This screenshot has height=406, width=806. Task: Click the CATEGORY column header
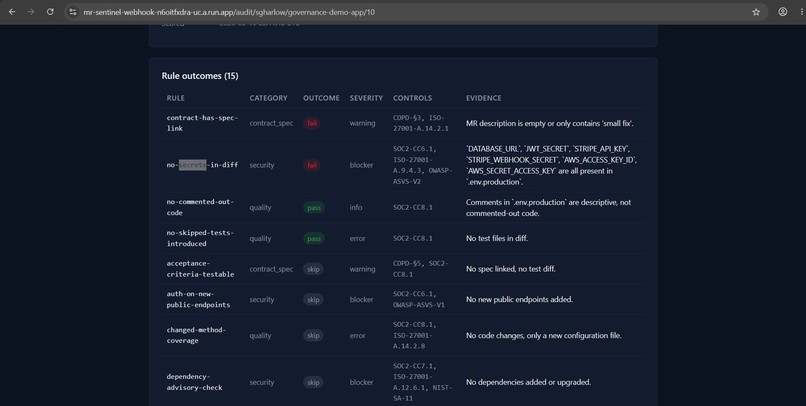point(268,98)
